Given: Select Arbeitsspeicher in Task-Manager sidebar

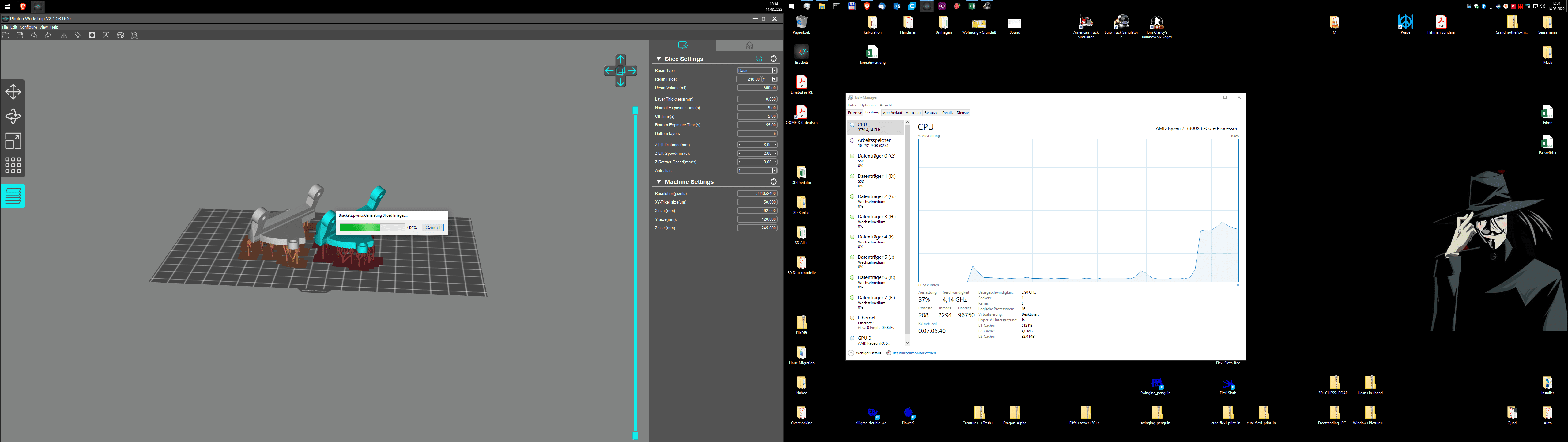Looking at the screenshot, I should (x=873, y=141).
